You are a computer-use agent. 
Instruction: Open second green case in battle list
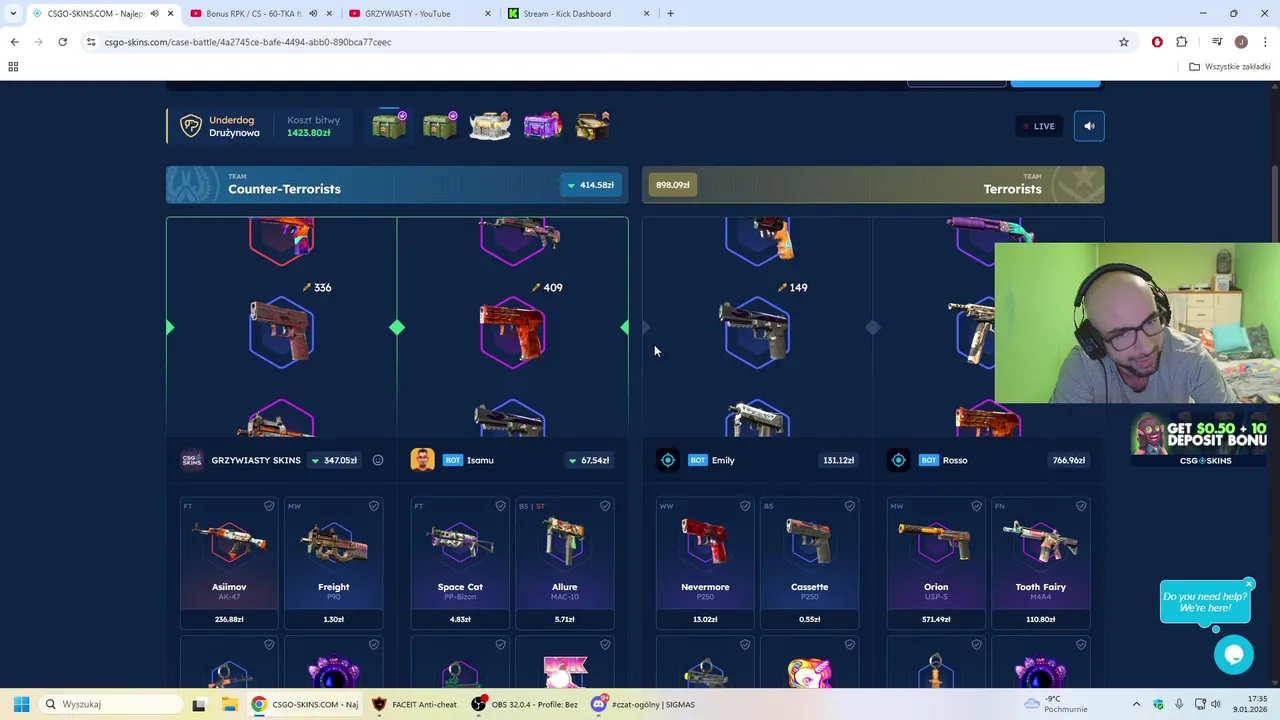tap(440, 126)
